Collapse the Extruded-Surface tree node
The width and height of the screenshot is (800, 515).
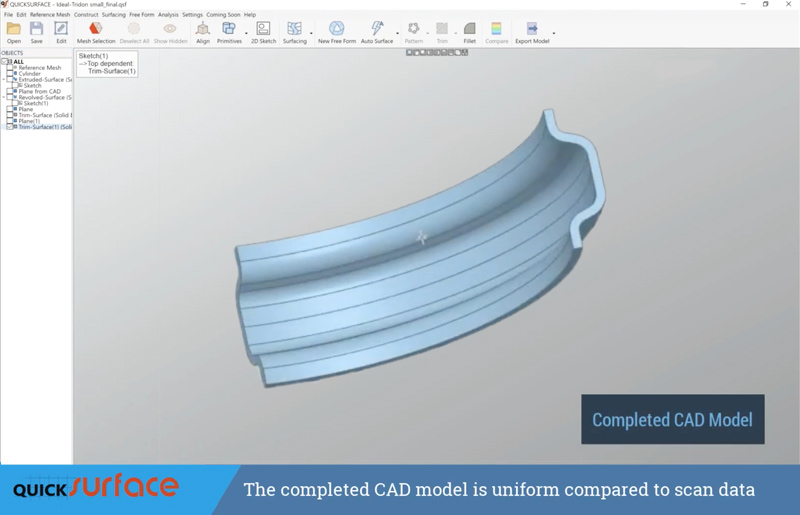(x=4, y=80)
